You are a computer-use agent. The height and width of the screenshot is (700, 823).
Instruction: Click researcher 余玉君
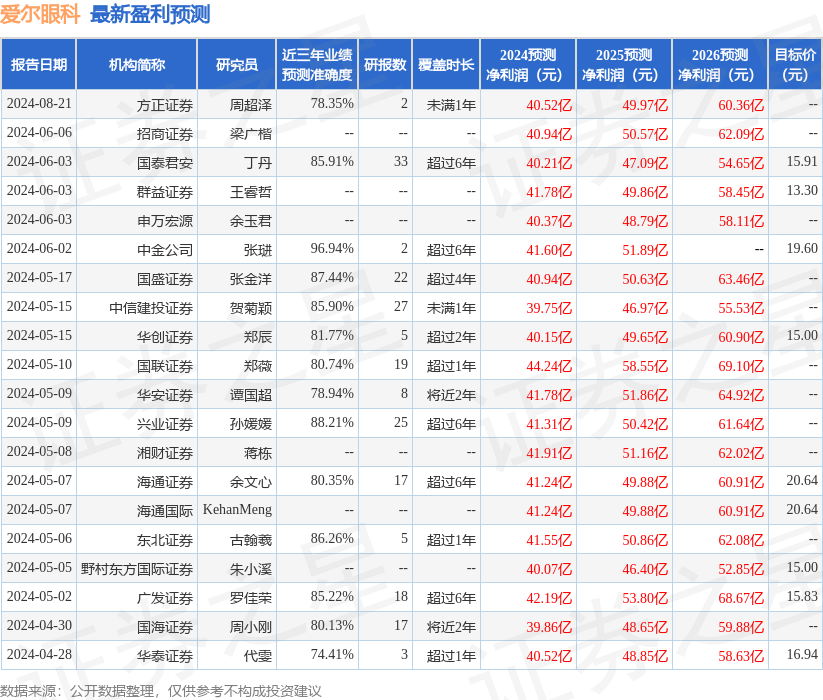(251, 221)
